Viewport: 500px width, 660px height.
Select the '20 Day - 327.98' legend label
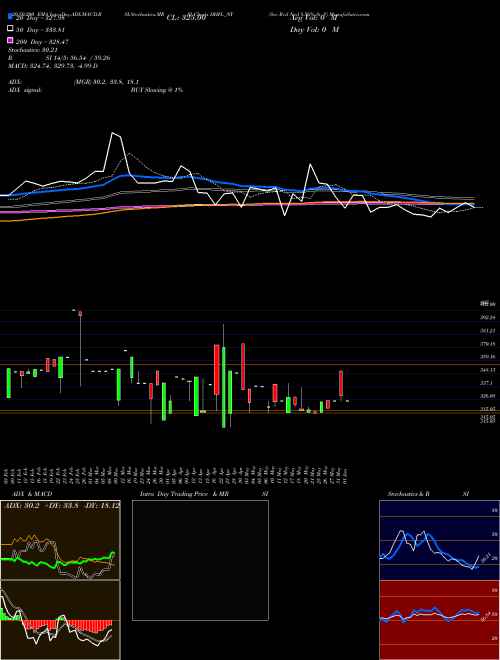click(x=40, y=18)
